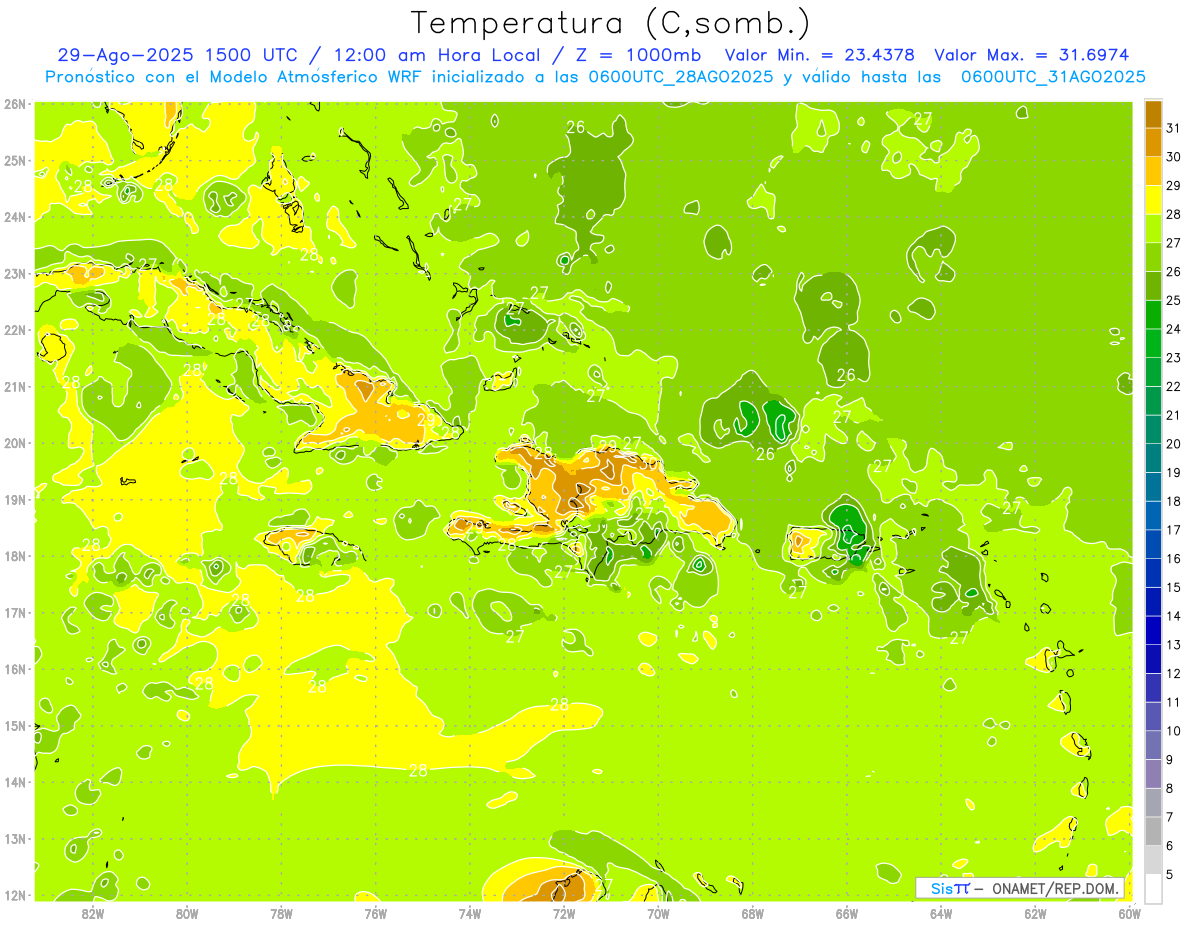
Task: Click the 70W longitude axis label
Action: (x=658, y=913)
